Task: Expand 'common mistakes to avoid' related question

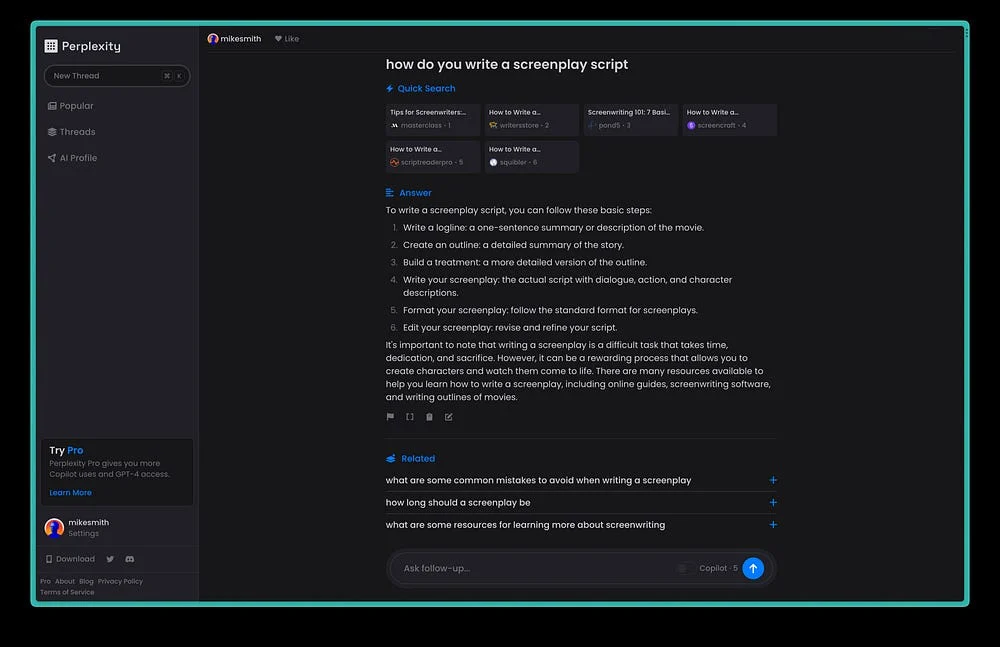Action: click(581, 480)
